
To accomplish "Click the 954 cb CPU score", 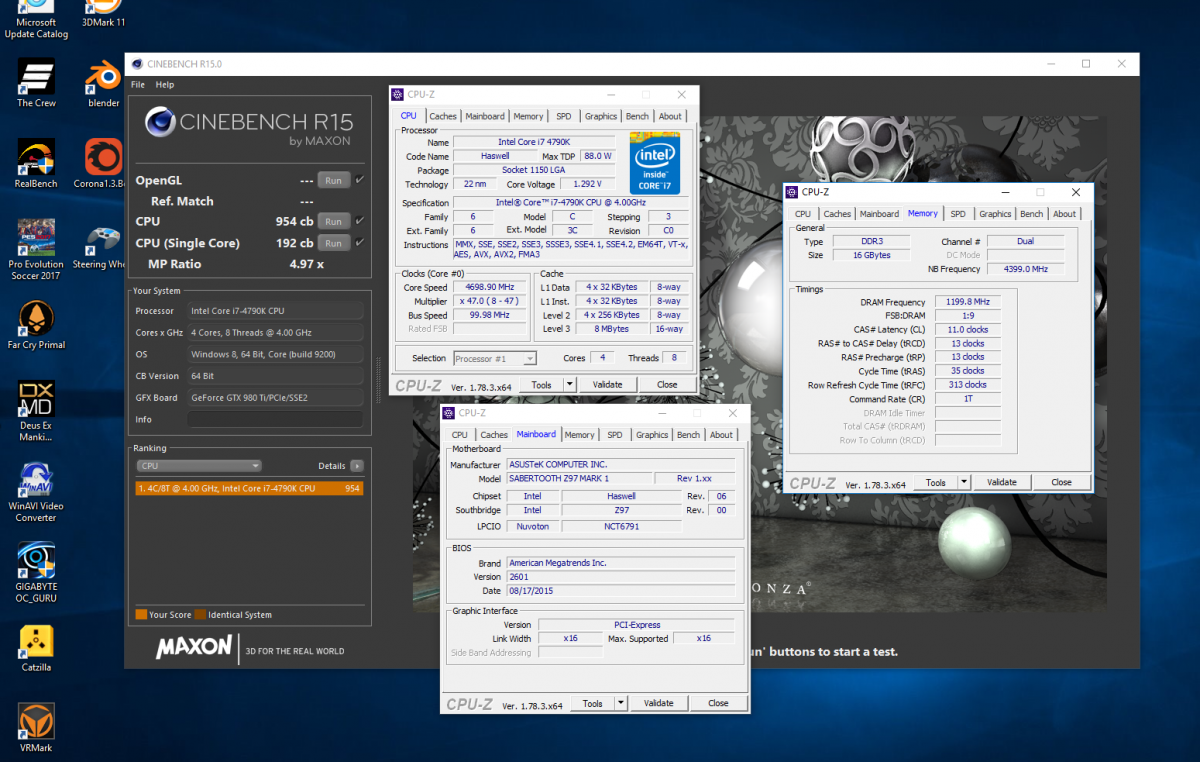I will click(x=294, y=221).
